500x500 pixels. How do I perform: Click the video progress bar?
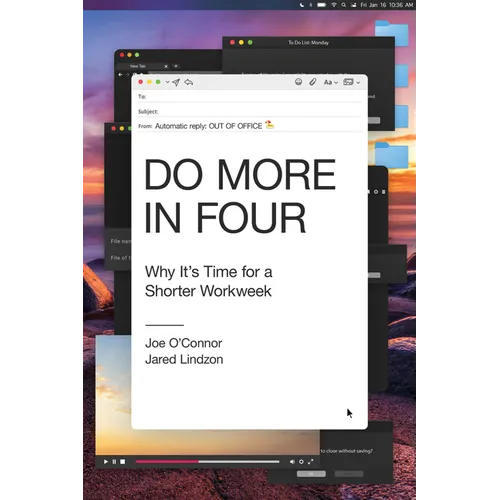click(207, 462)
